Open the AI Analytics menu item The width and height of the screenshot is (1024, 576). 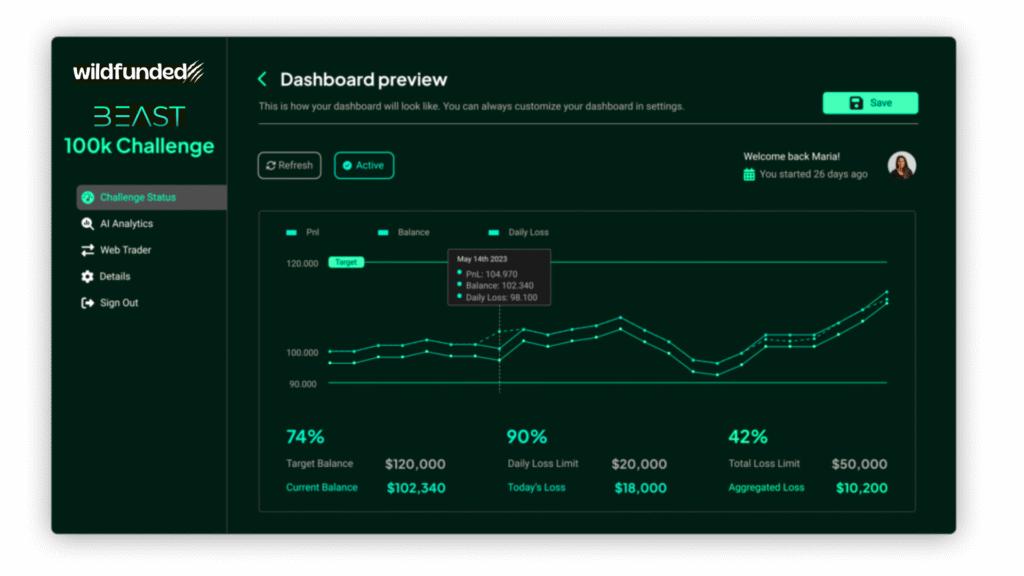[x=126, y=224]
